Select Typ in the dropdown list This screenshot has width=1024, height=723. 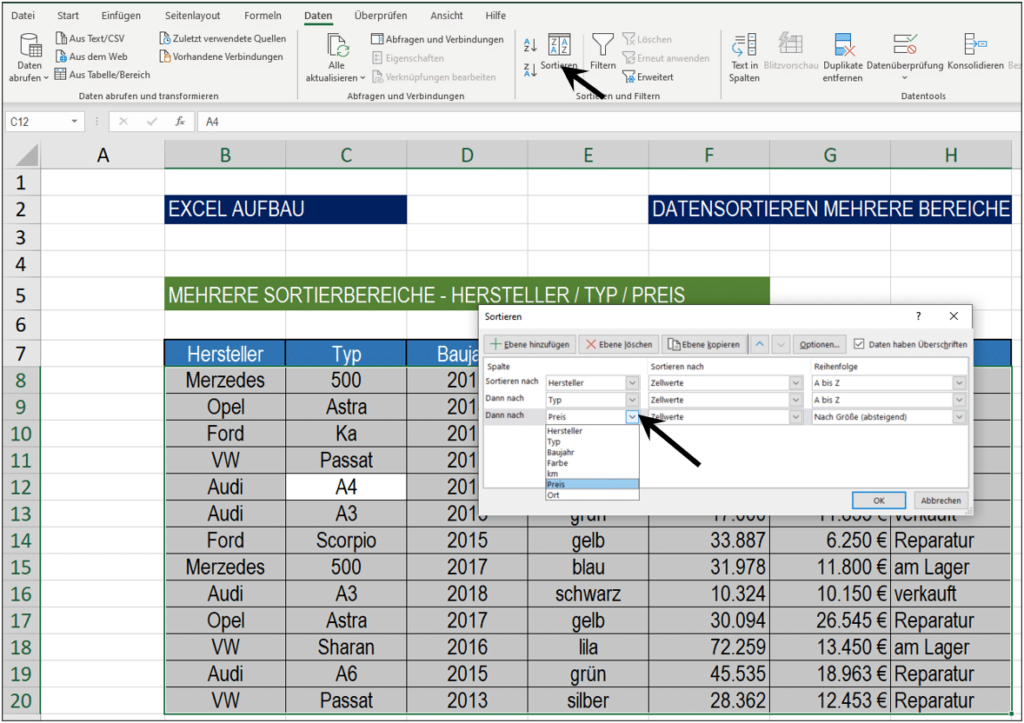pos(592,442)
